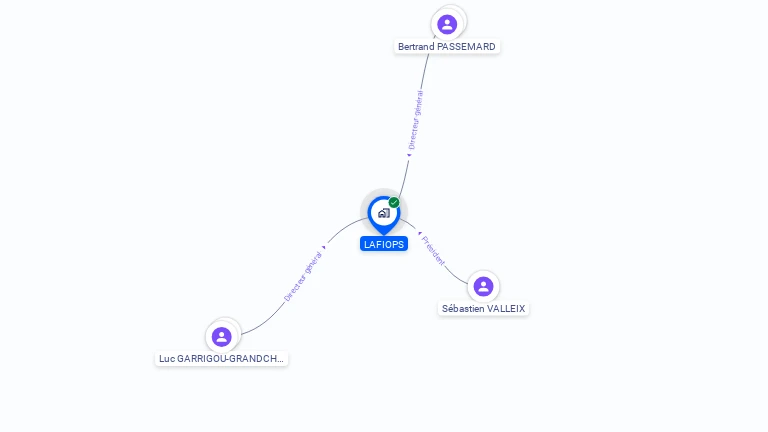Viewport: 768px width, 432px height.
Task: Open the Sébastien VALLEIX name label
Action: [x=483, y=309]
